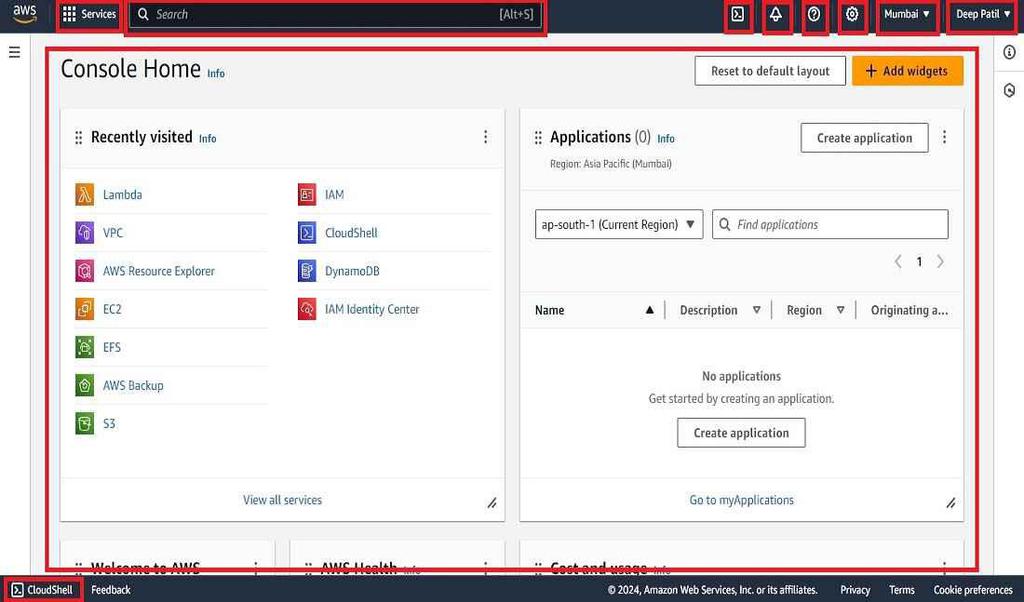Click the Add widgets button

[907, 70]
